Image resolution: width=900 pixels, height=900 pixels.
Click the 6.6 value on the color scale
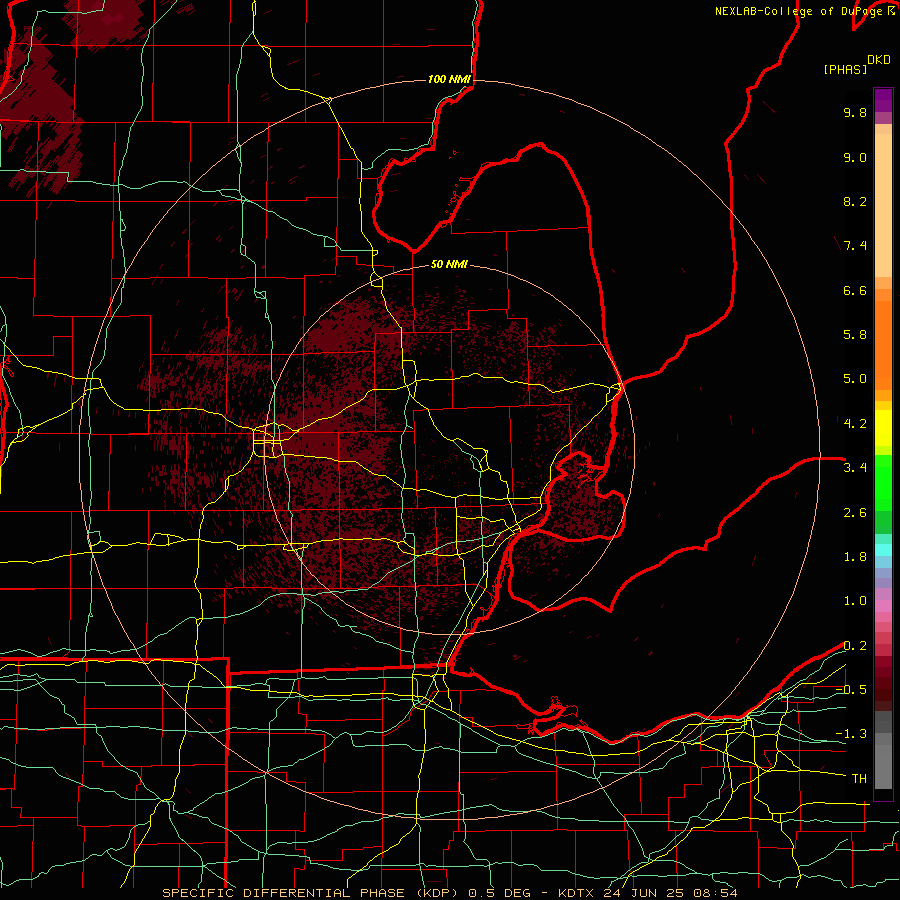tap(855, 290)
